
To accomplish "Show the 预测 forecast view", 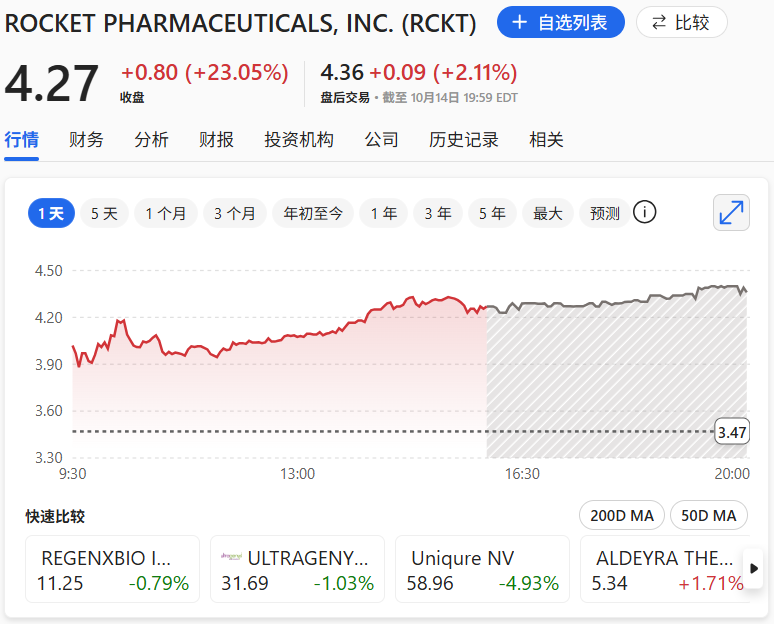I will pyautogui.click(x=605, y=213).
